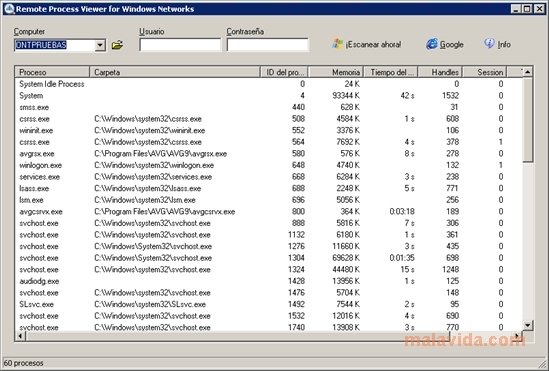Open the Info button label
The image size is (549, 371).
pyautogui.click(x=504, y=44)
